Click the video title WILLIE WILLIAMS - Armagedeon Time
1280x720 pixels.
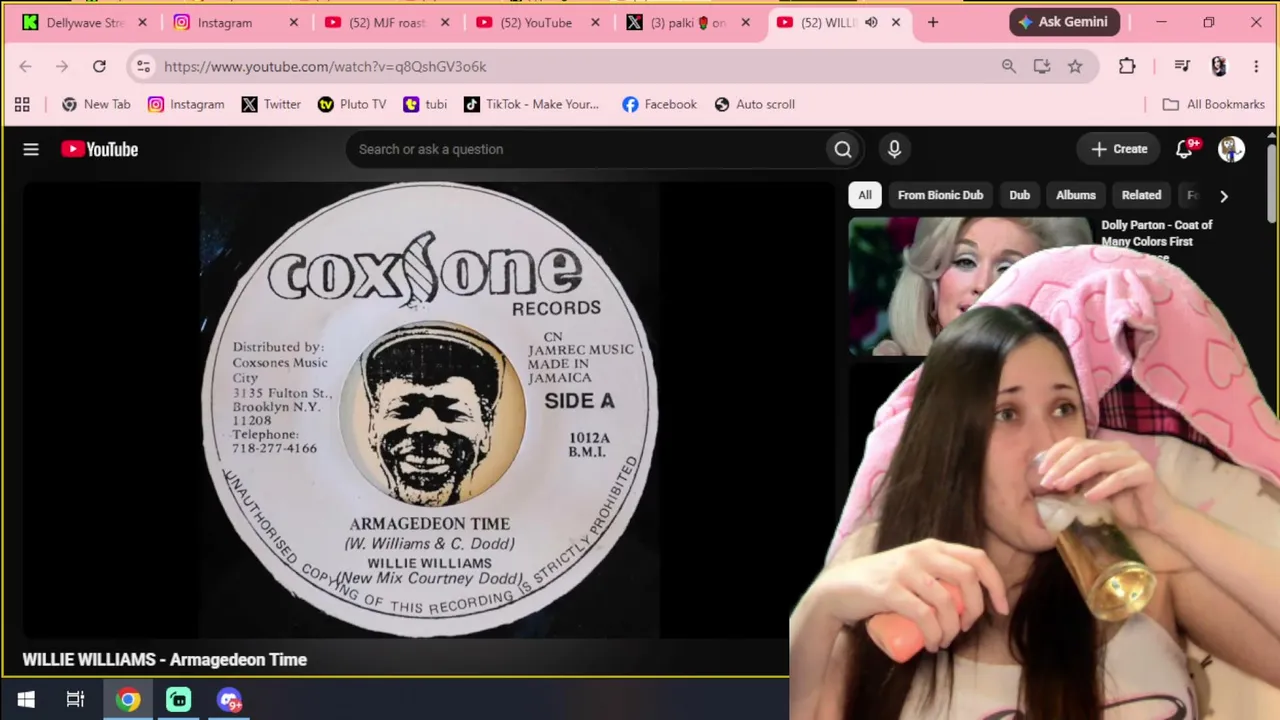click(165, 660)
